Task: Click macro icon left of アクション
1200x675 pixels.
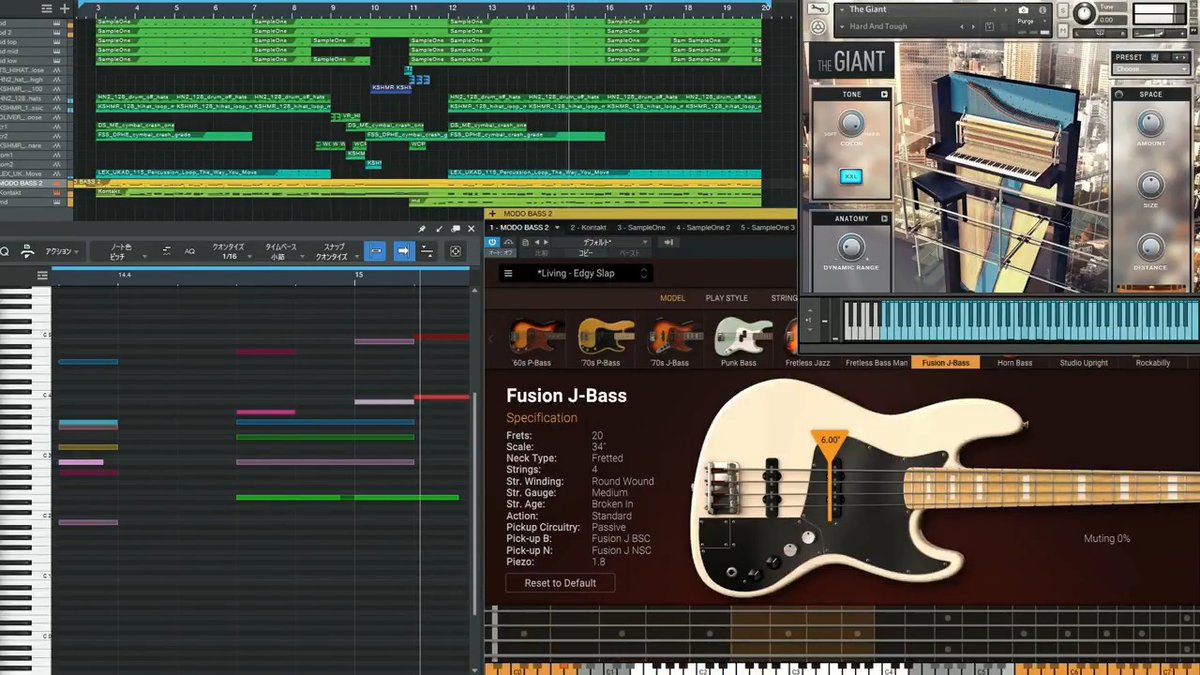Action: pos(27,251)
